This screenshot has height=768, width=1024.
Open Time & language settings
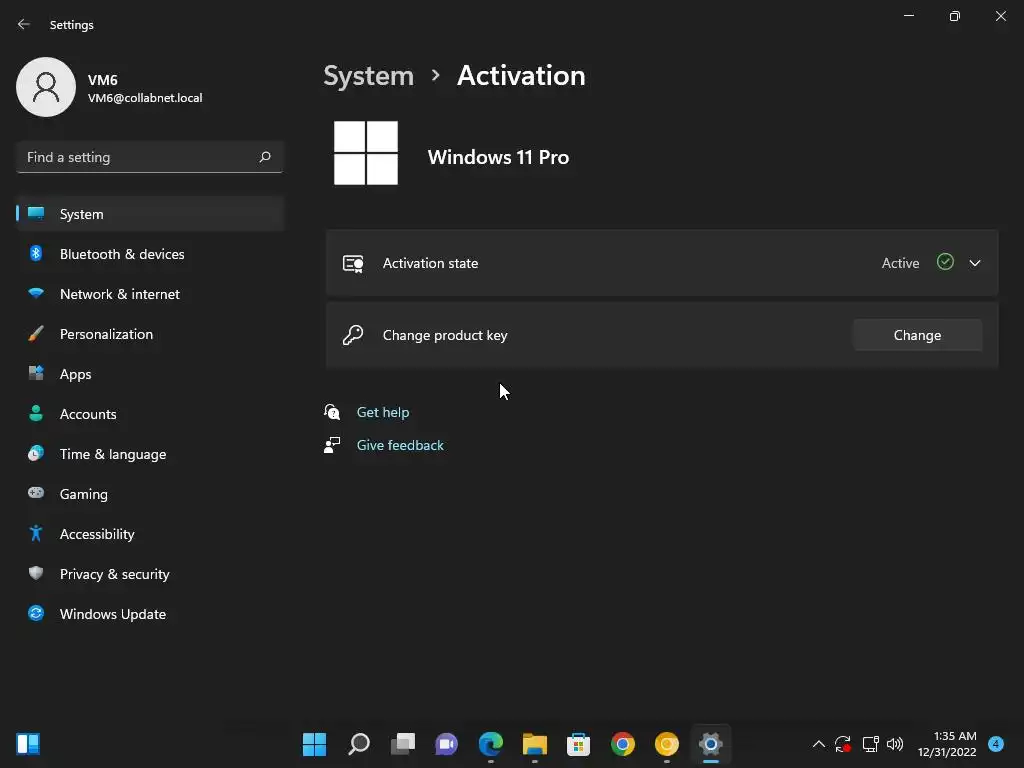150,454
